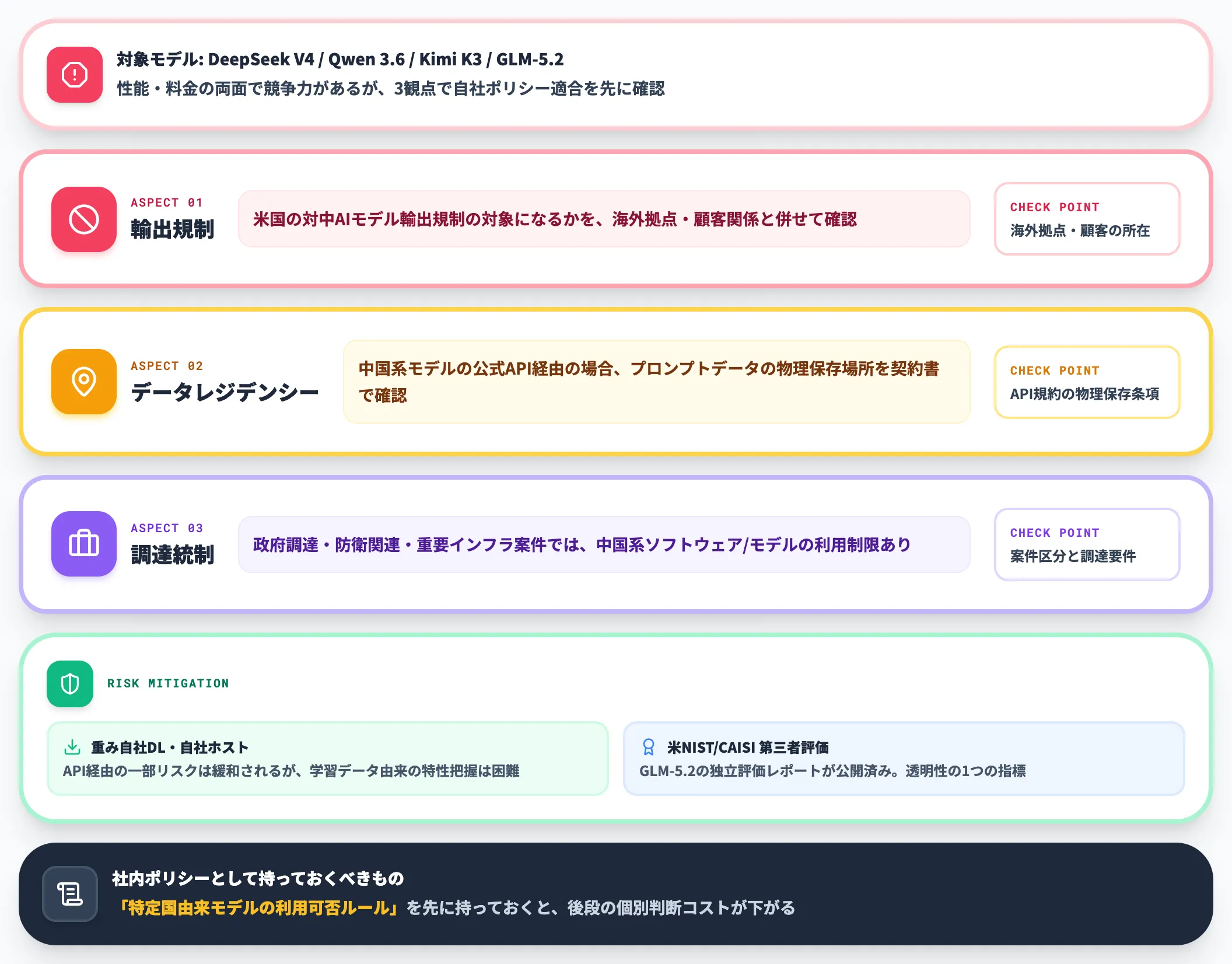Viewport: 1232px width, 964px height.
Task: Click the orange location pin icon
Action: [x=84, y=382]
